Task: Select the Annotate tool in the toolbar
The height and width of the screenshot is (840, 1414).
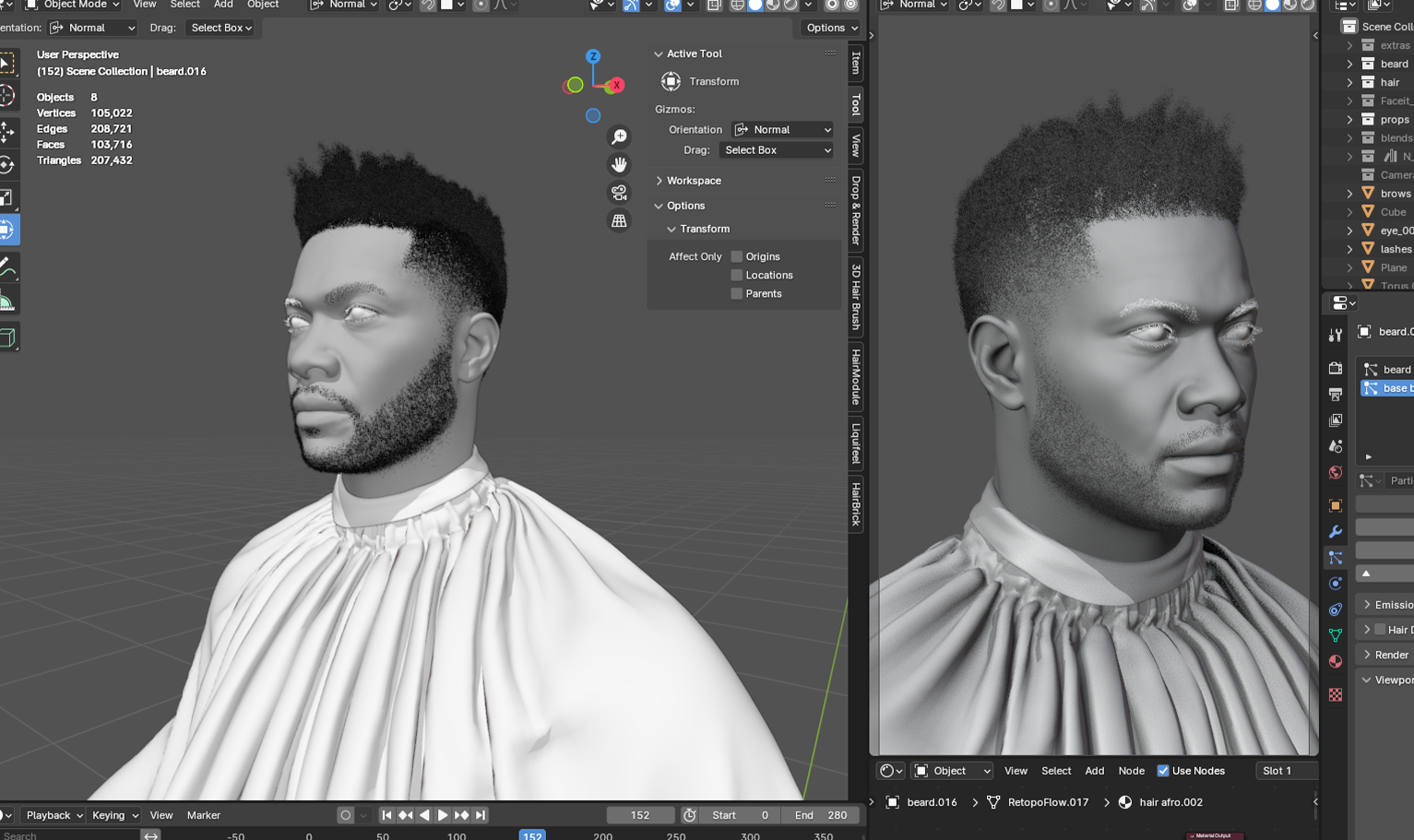Action: click(10, 267)
